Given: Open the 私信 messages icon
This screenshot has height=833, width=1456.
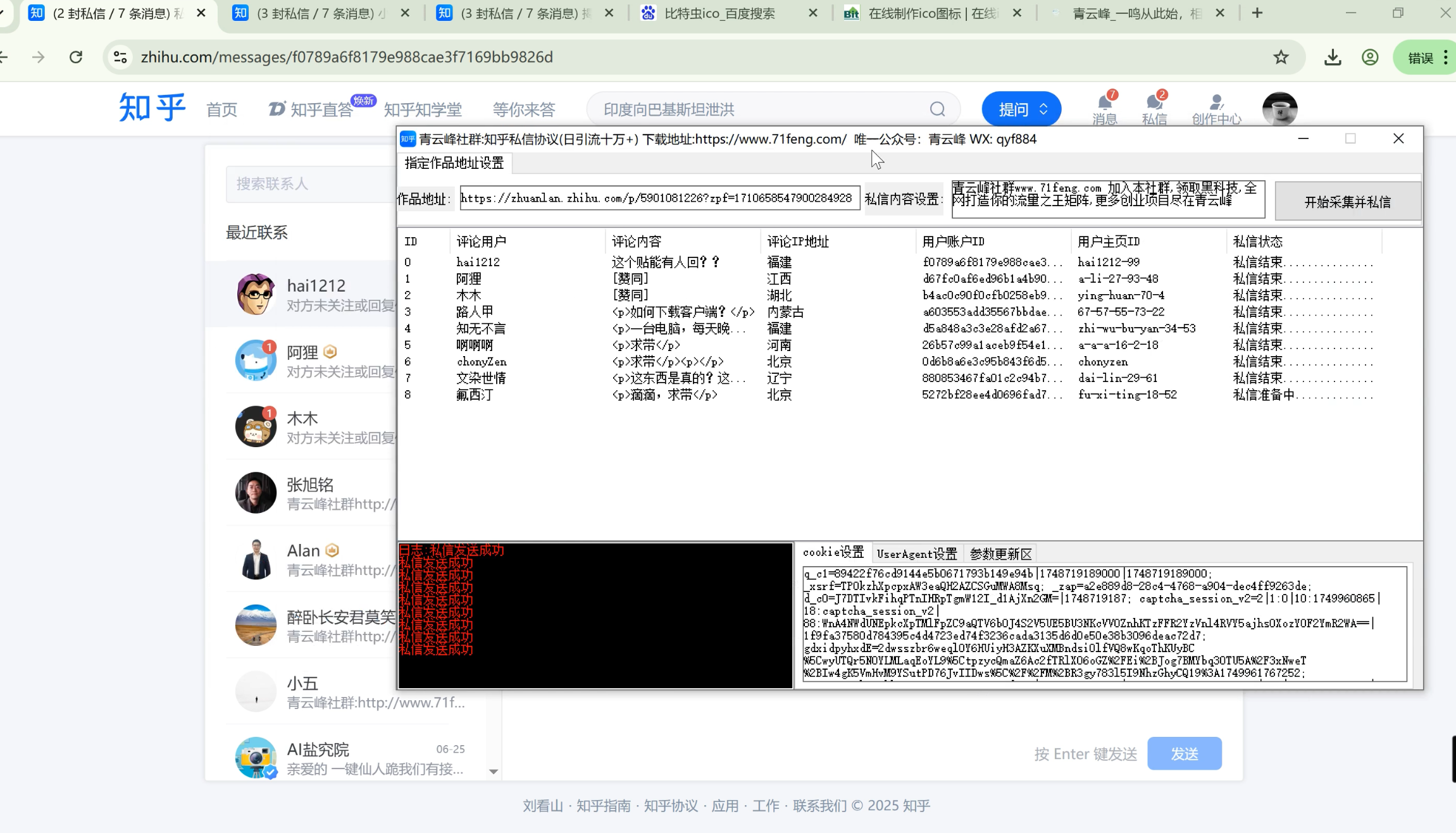Looking at the screenshot, I should pos(1155,108).
